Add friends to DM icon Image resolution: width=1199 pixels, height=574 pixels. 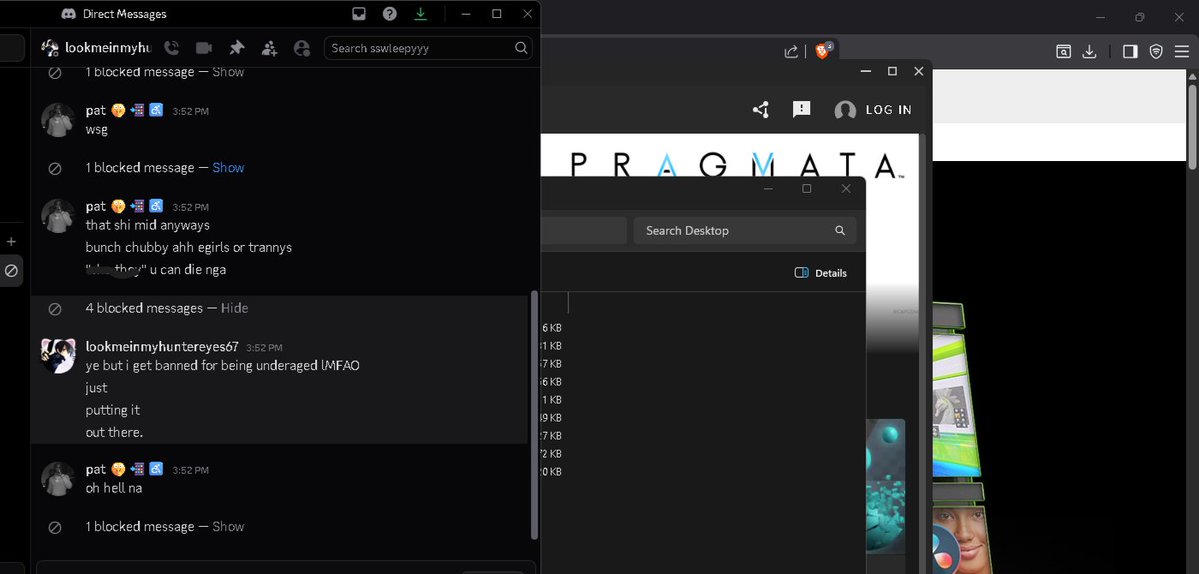click(269, 48)
